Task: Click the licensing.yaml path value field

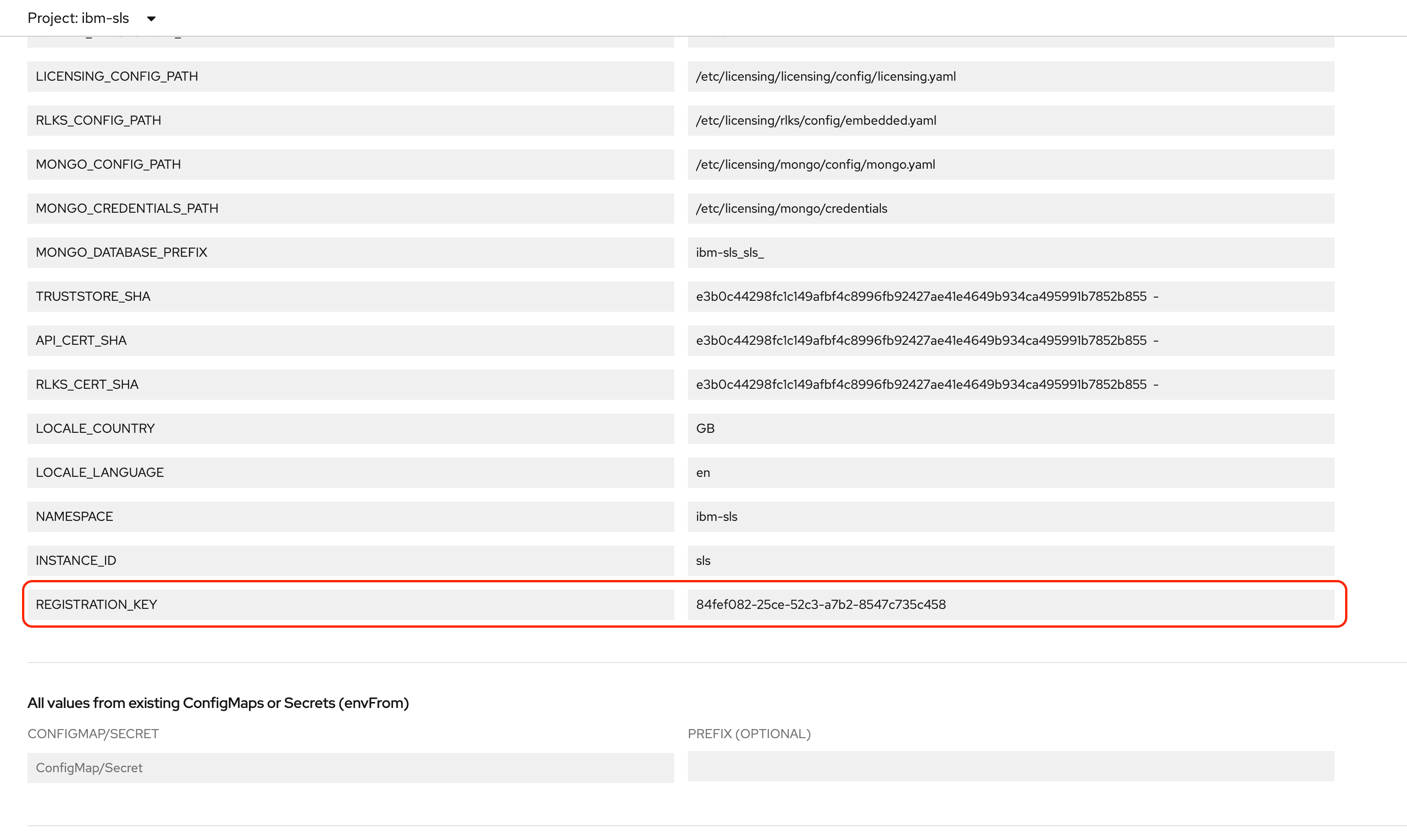Action: click(x=1010, y=77)
